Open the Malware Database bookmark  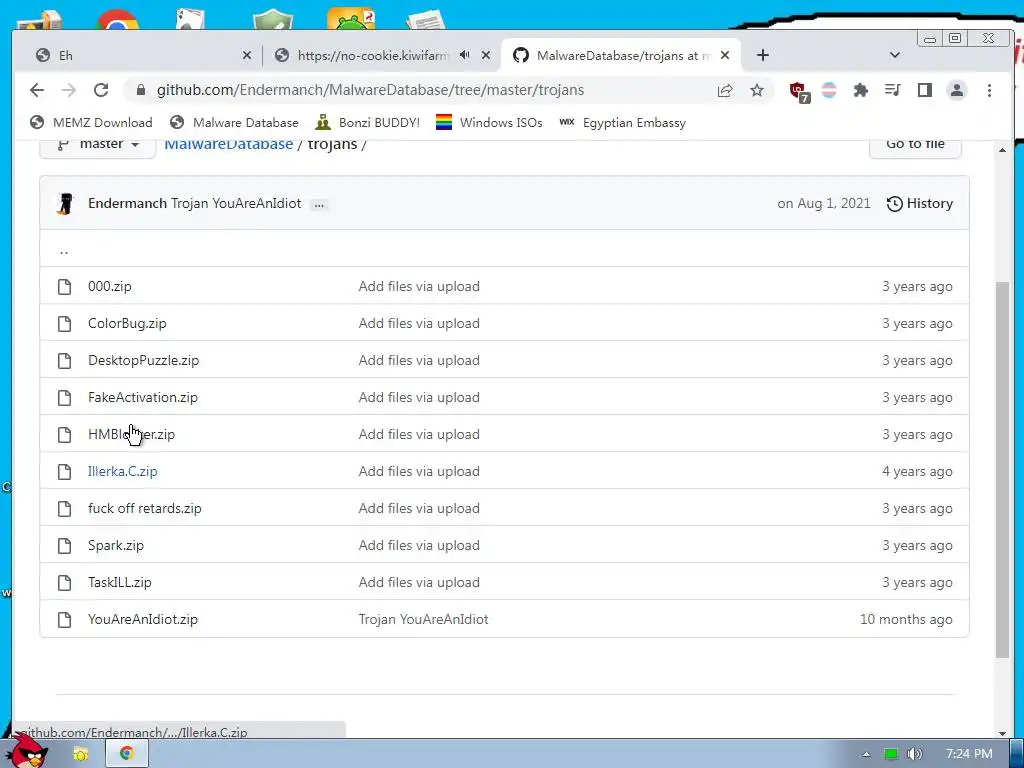tap(234, 122)
